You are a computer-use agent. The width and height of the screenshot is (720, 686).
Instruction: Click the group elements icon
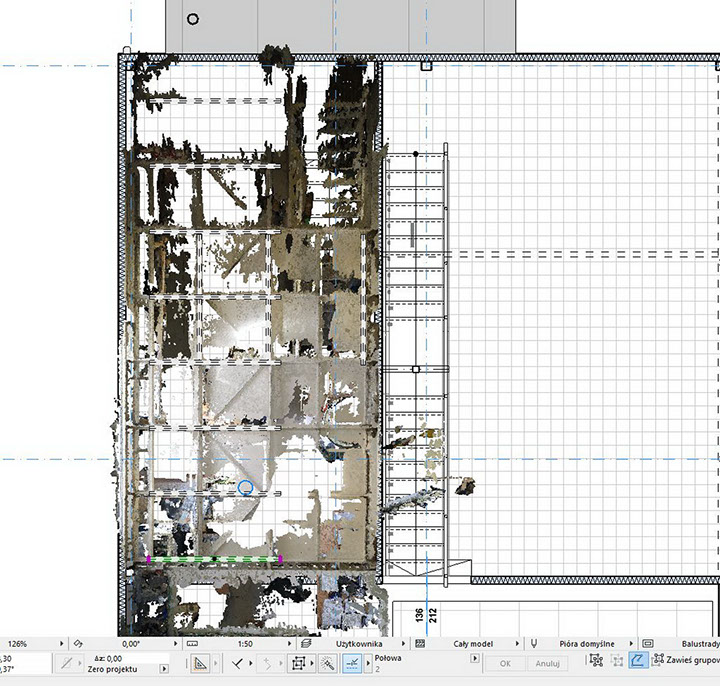pos(596,661)
